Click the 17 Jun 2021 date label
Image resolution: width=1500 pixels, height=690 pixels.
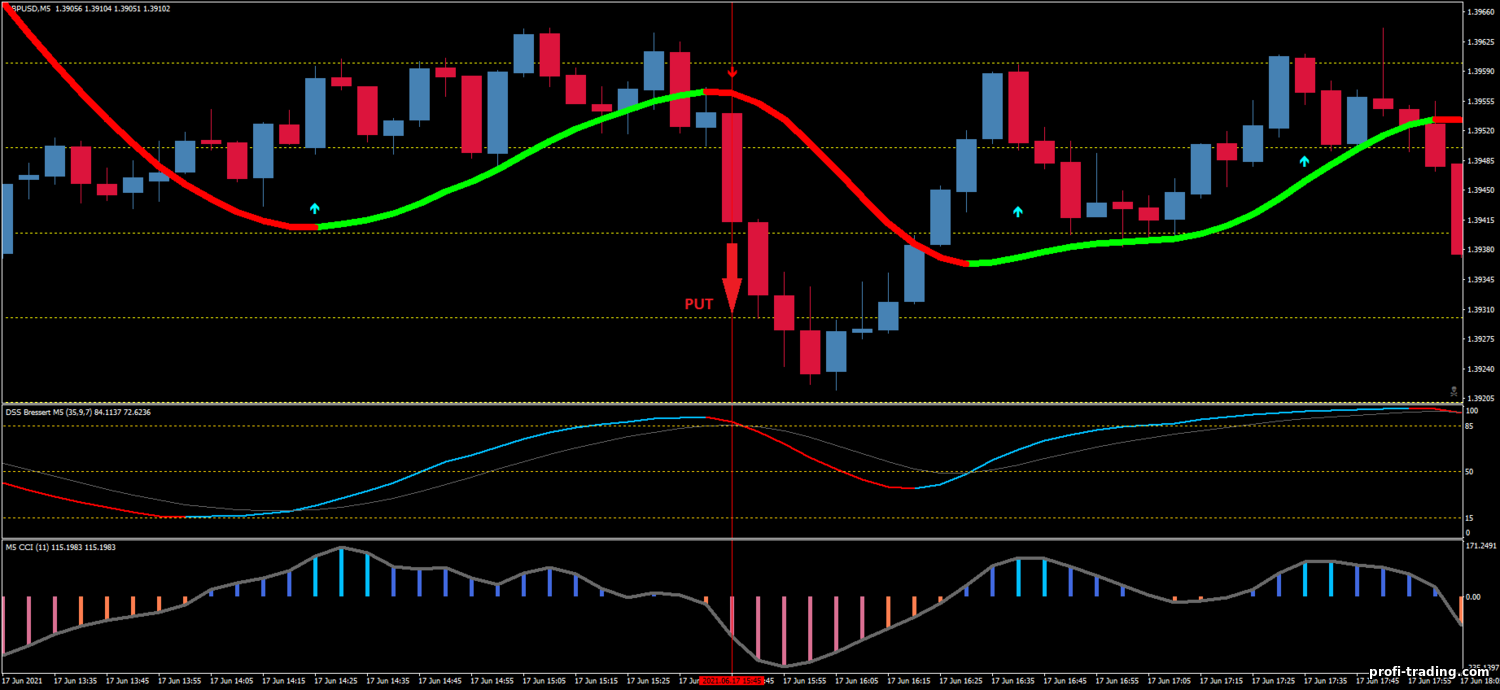point(24,681)
